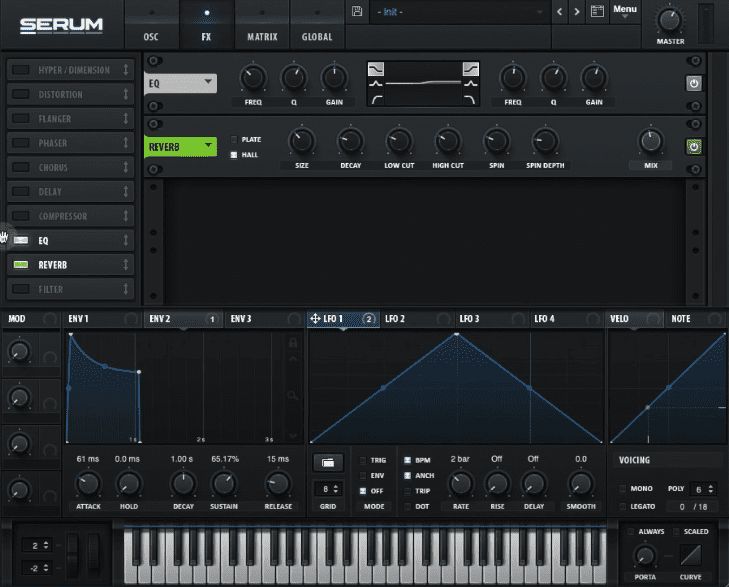729x587 pixels.
Task: Select the VELO tab
Action: [635, 319]
